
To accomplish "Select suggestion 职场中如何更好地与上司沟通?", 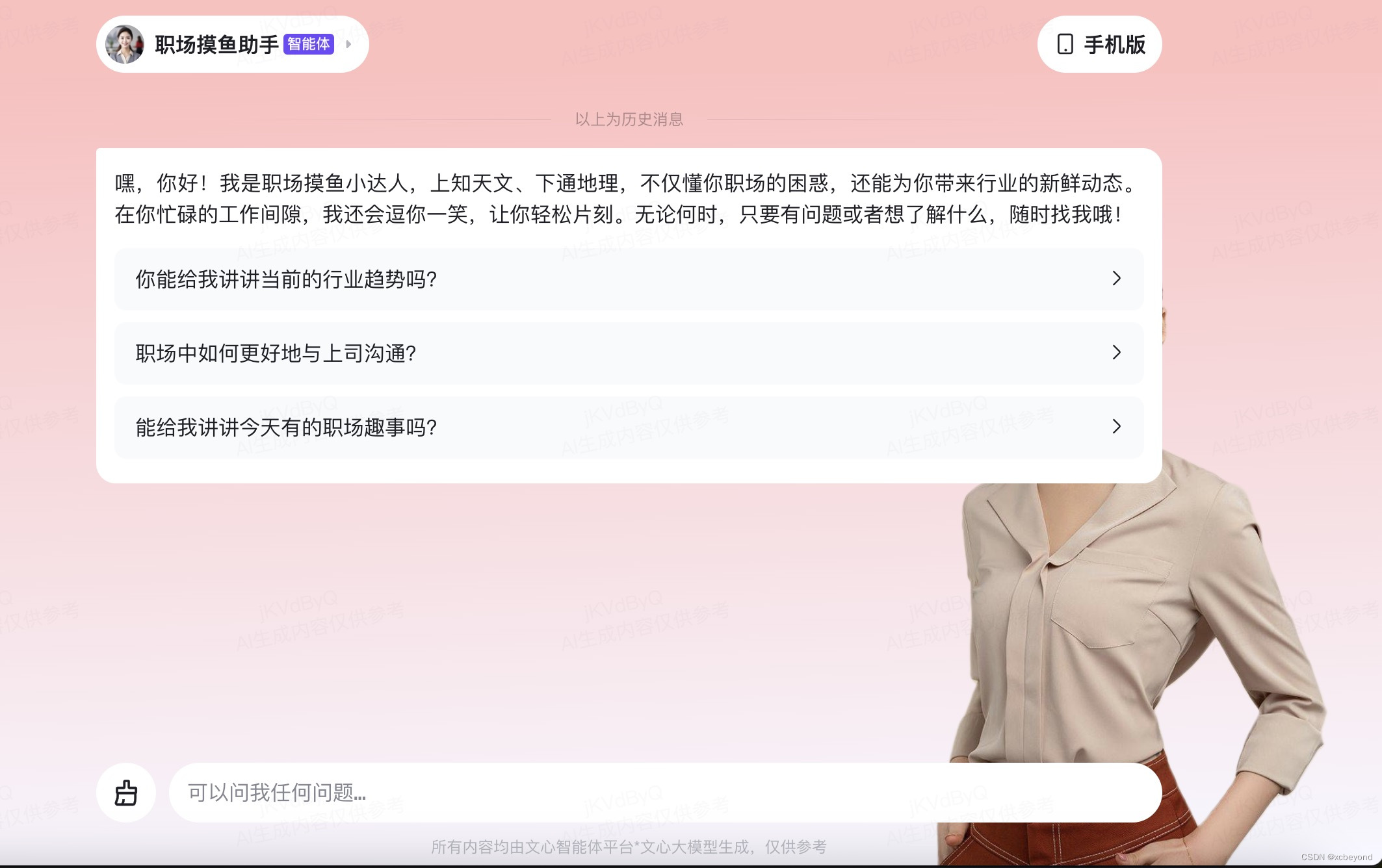I will tap(276, 353).
